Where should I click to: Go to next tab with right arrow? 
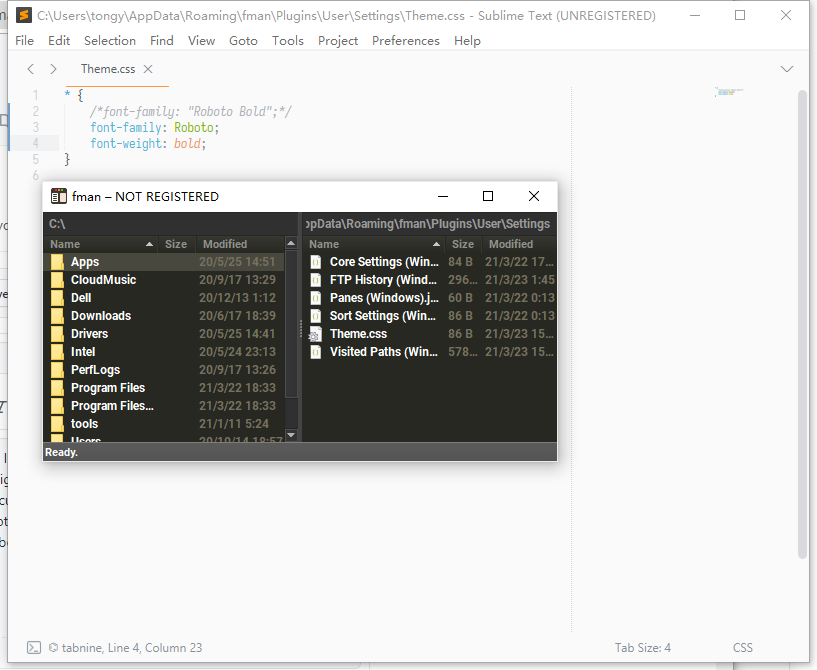coord(53,69)
